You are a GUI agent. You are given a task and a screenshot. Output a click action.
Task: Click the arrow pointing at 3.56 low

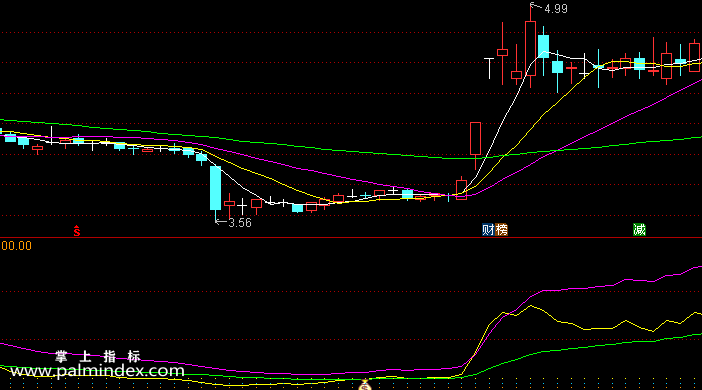[221, 222]
